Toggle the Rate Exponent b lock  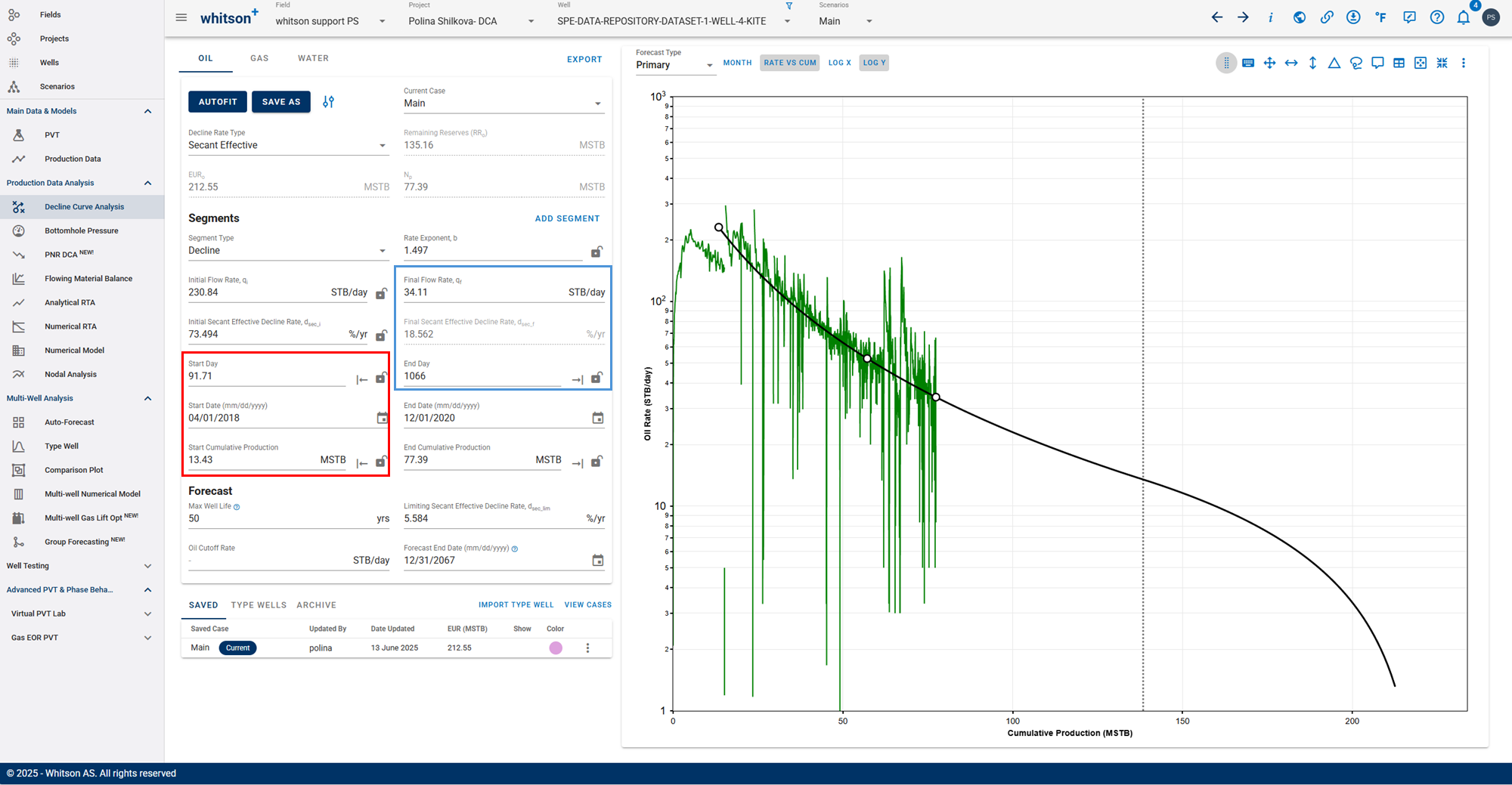point(596,252)
